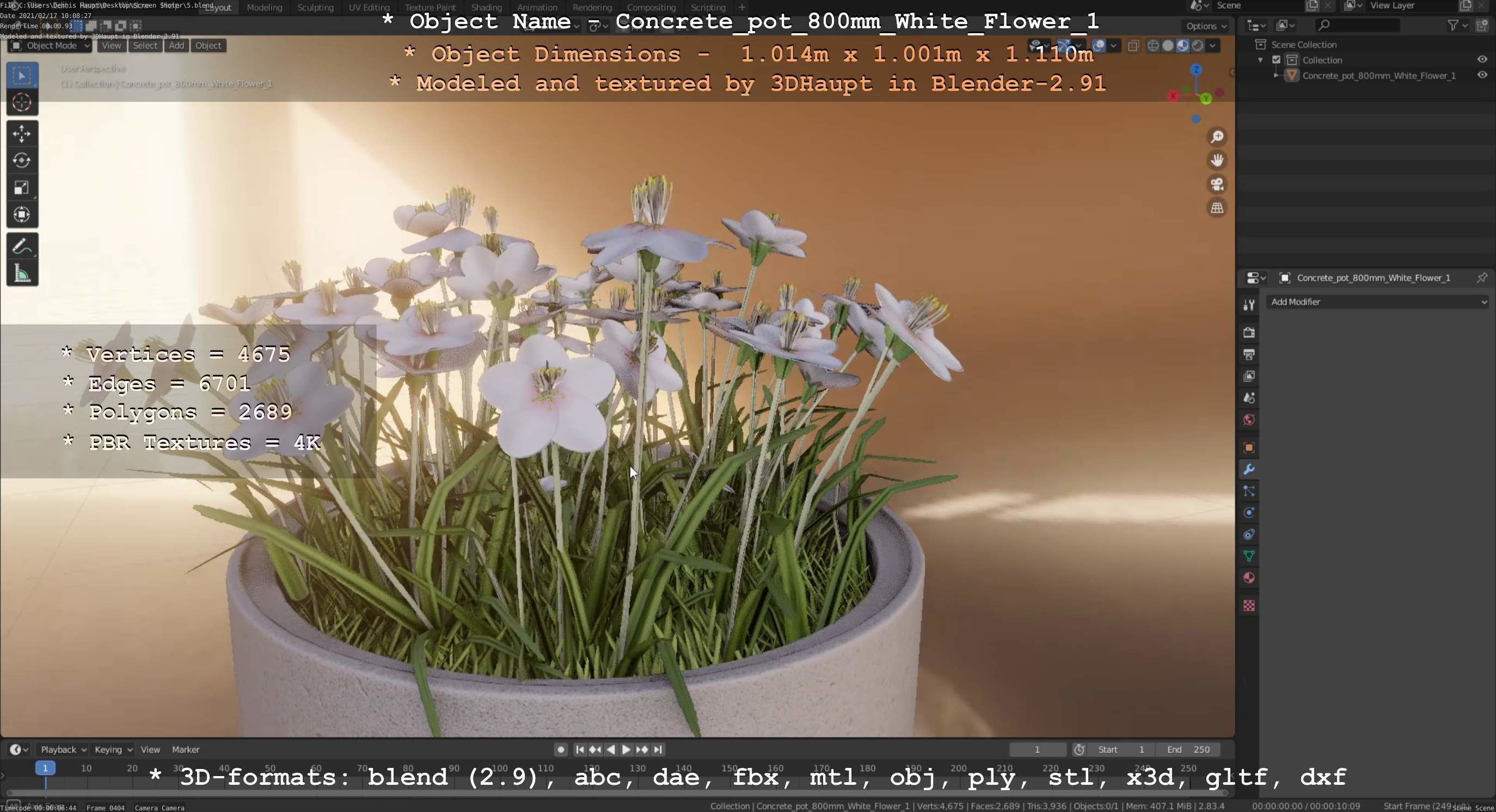Switch to material preview shading
1496x812 pixels.
point(1182,46)
